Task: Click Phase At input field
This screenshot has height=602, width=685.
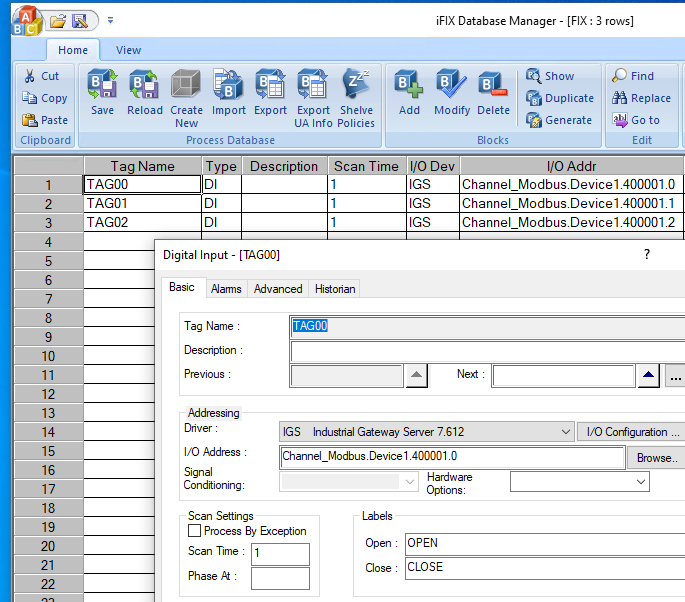Action: point(280,578)
